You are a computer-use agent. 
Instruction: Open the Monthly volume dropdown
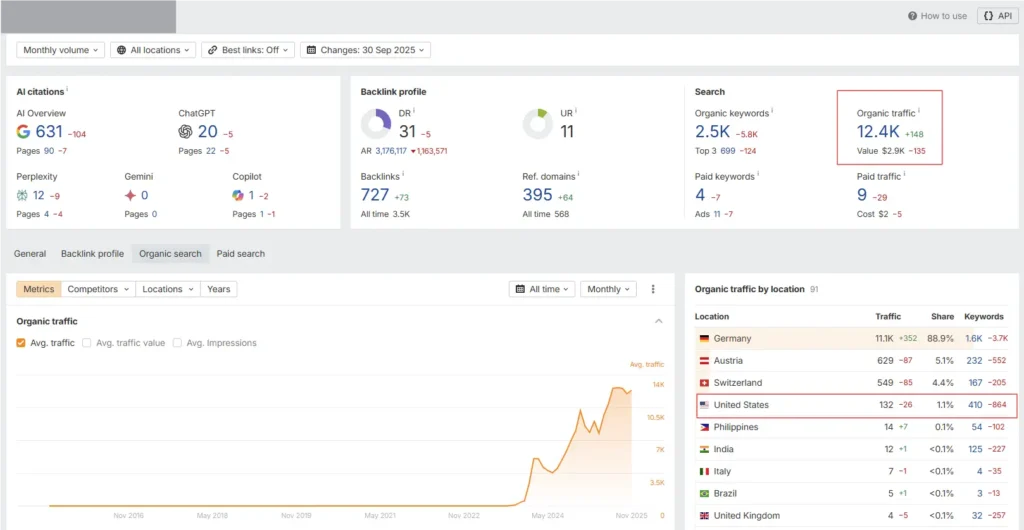60,50
